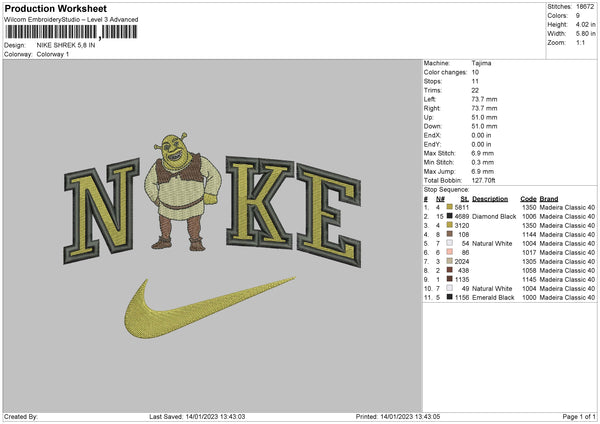Click the 'N#' column header

pyautogui.click(x=440, y=199)
